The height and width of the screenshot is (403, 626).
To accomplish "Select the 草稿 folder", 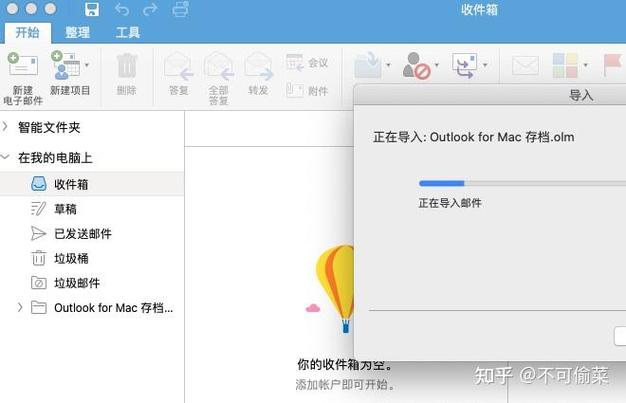I will point(92,209).
